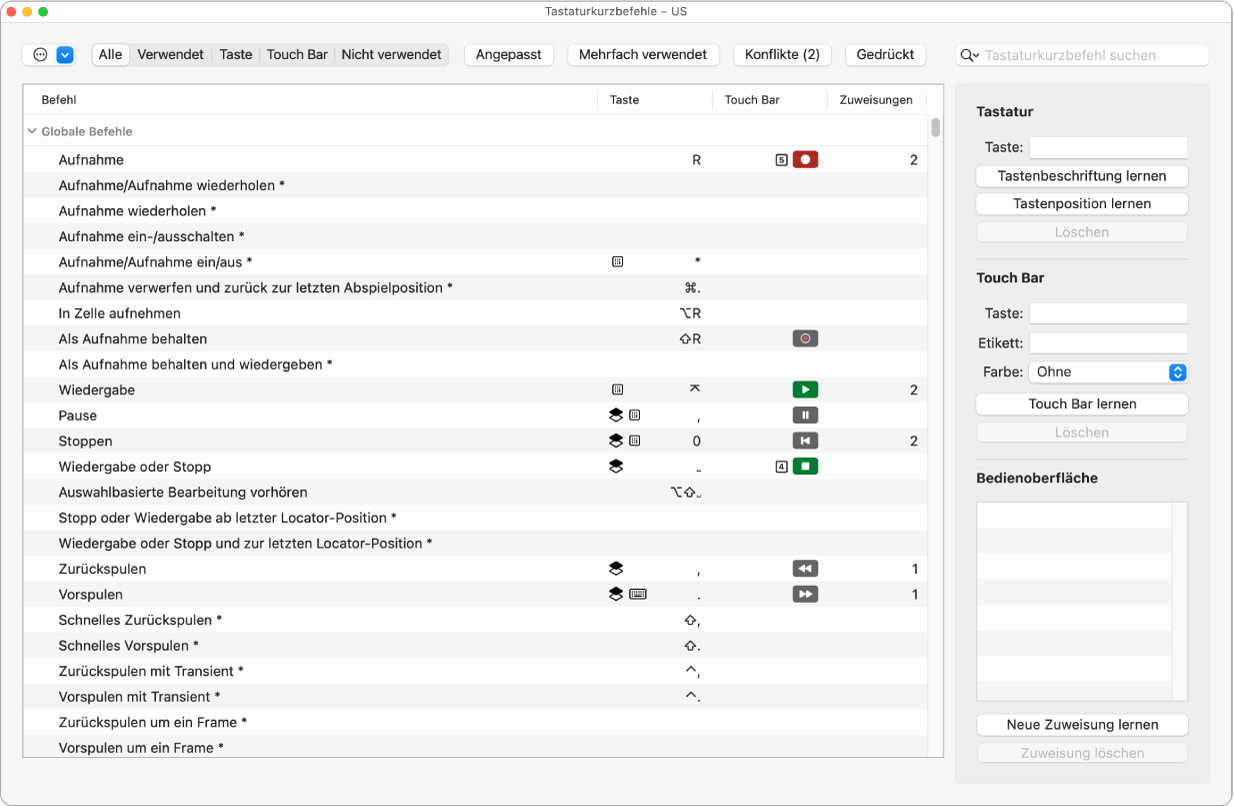Click the gray record icon for Als Aufnahme behalten

tap(805, 339)
